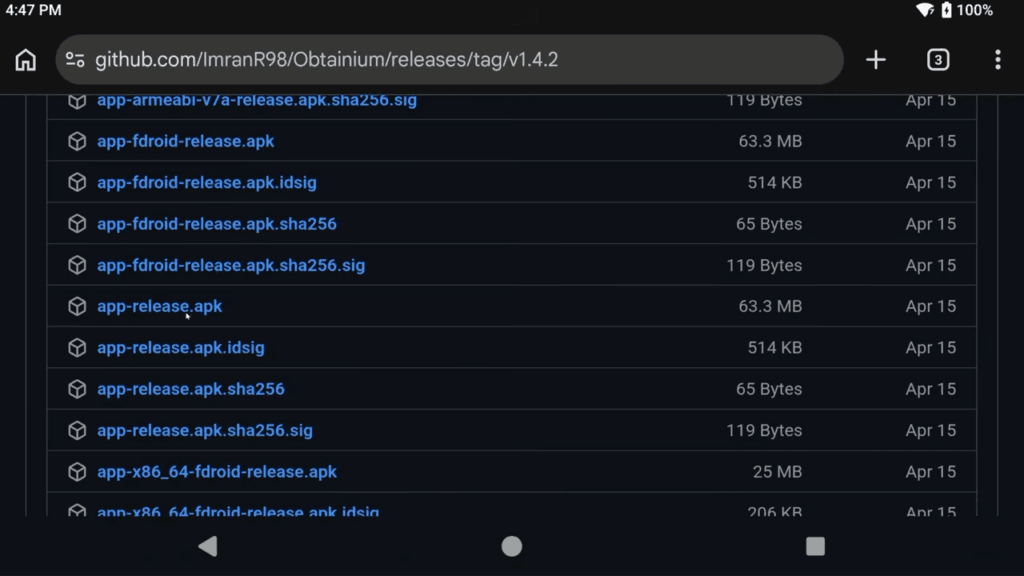Click Apr 15 date of app-release.apk
The width and height of the screenshot is (1024, 576).
[x=931, y=306]
